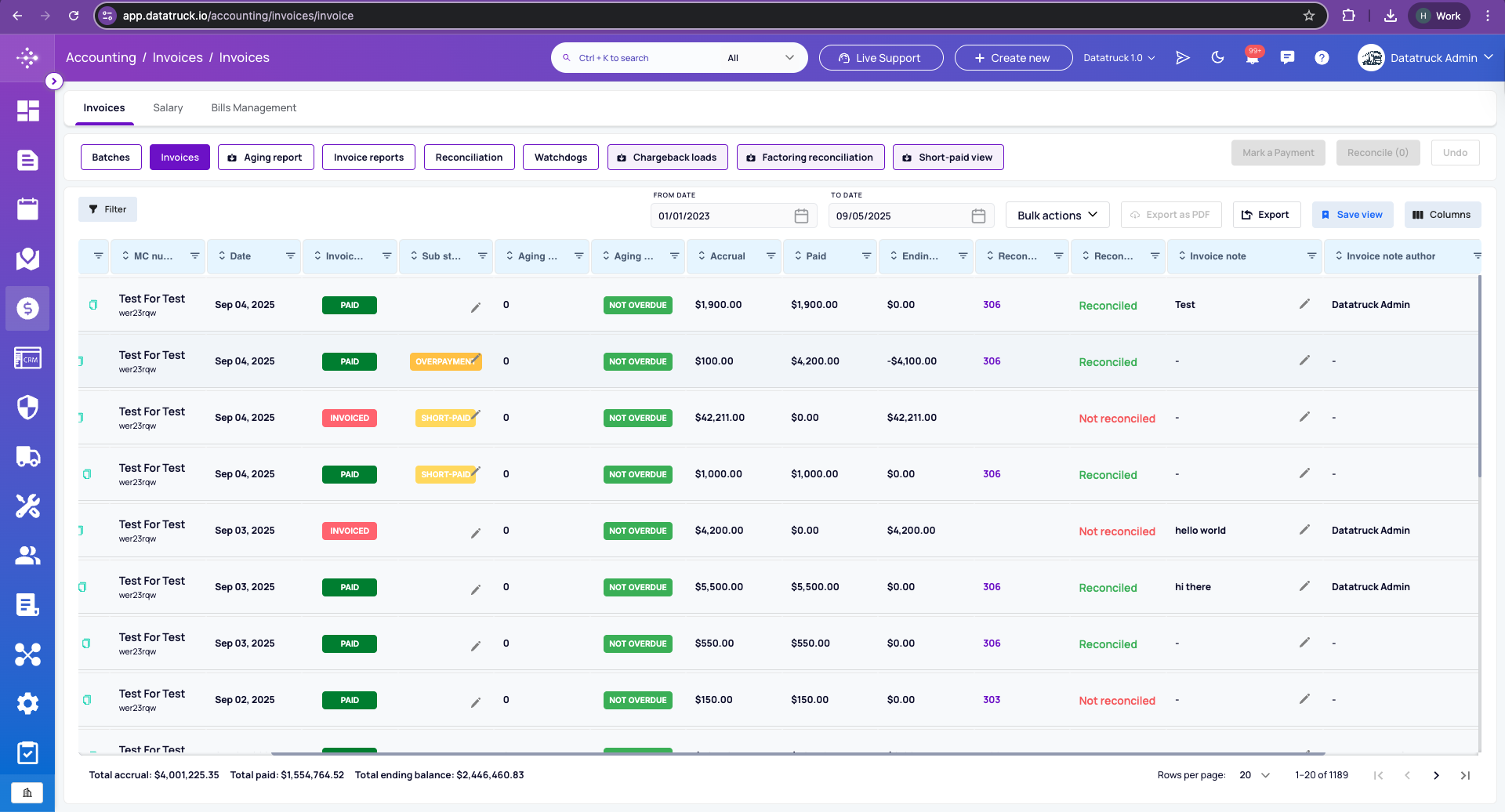Viewport: 1505px width, 812px height.
Task: Edit the invoice note for the hello world row
Action: (x=1304, y=530)
